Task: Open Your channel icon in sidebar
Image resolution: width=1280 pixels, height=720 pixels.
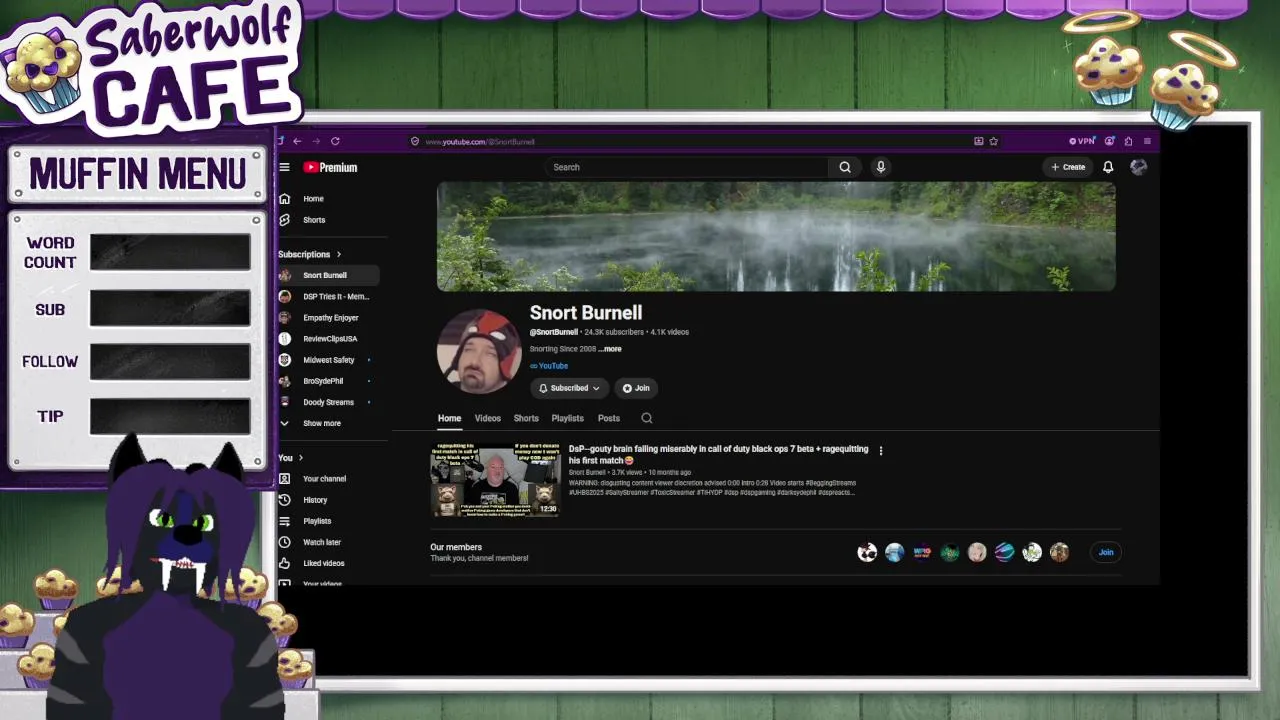Action: click(x=285, y=479)
